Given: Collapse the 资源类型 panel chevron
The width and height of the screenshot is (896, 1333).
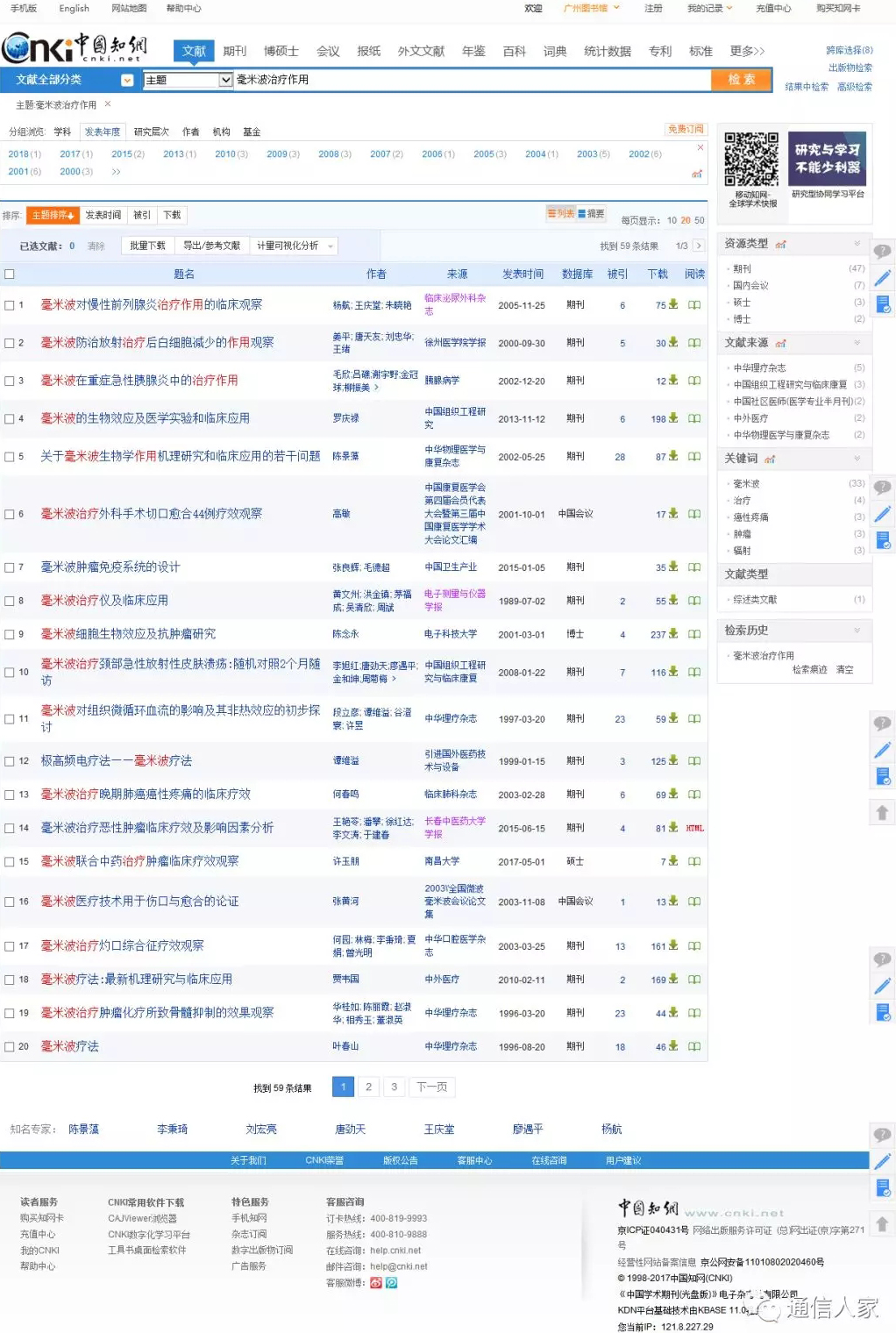Looking at the screenshot, I should click(857, 243).
